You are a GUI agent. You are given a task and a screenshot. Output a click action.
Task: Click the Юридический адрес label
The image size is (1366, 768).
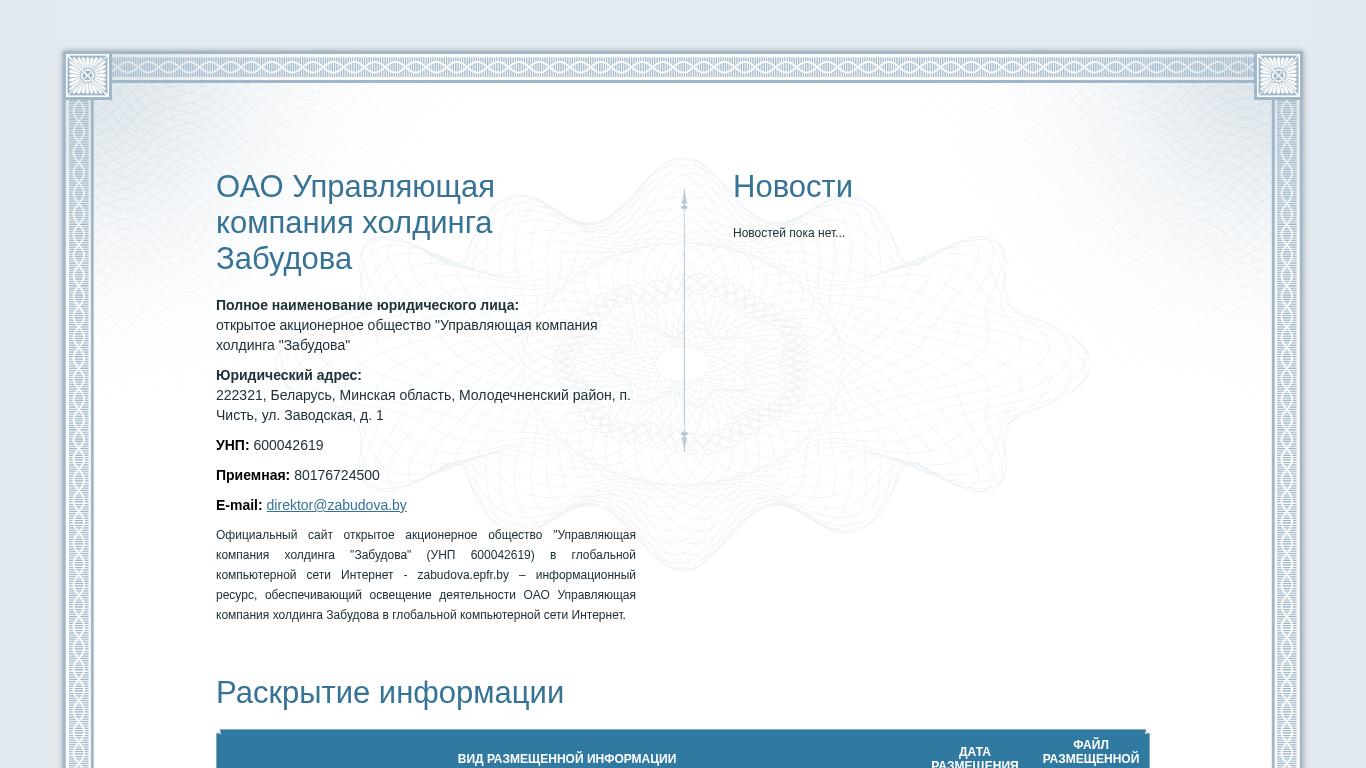289,375
